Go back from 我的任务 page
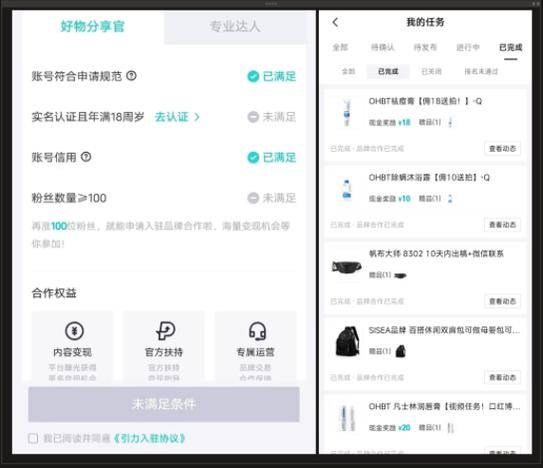Screen dimensions: 543x468 [335, 23]
